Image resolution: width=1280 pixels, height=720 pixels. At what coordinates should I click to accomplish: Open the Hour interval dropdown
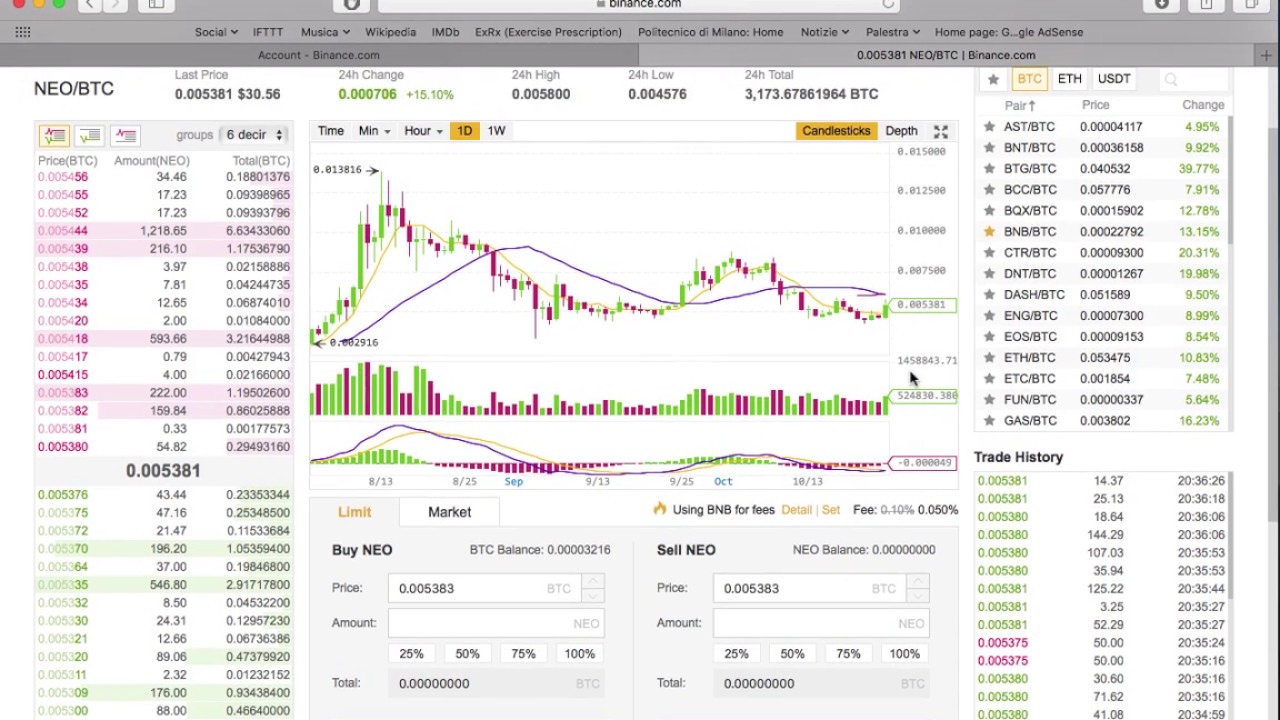pos(423,131)
